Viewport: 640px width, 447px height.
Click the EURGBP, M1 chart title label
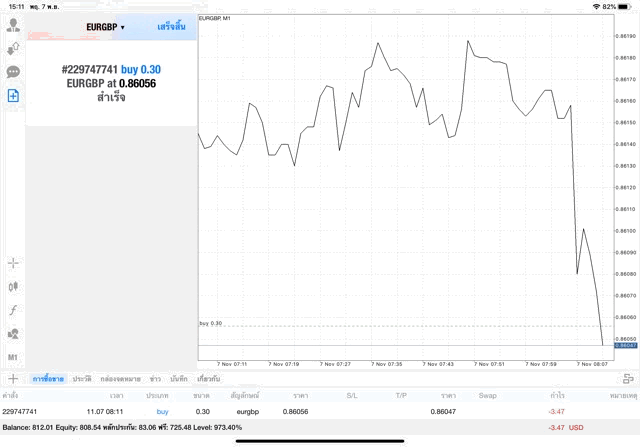215,18
